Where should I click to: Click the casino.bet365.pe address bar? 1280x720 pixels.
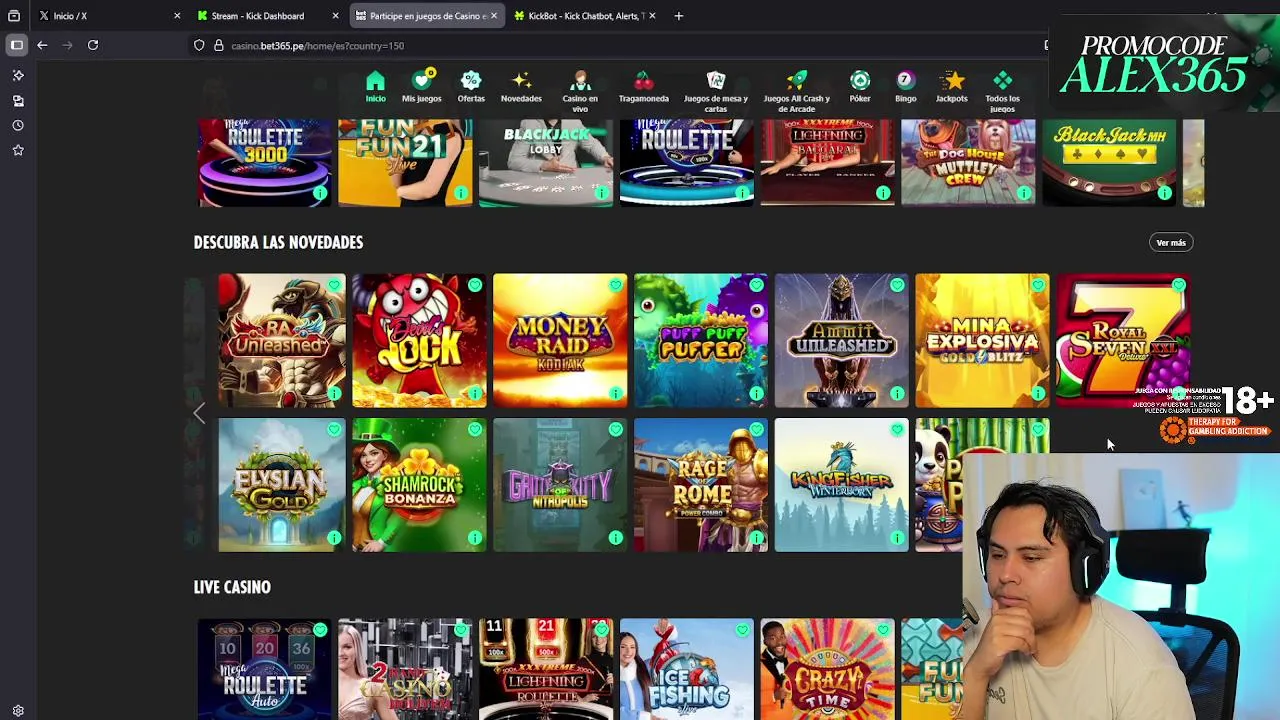click(620, 45)
